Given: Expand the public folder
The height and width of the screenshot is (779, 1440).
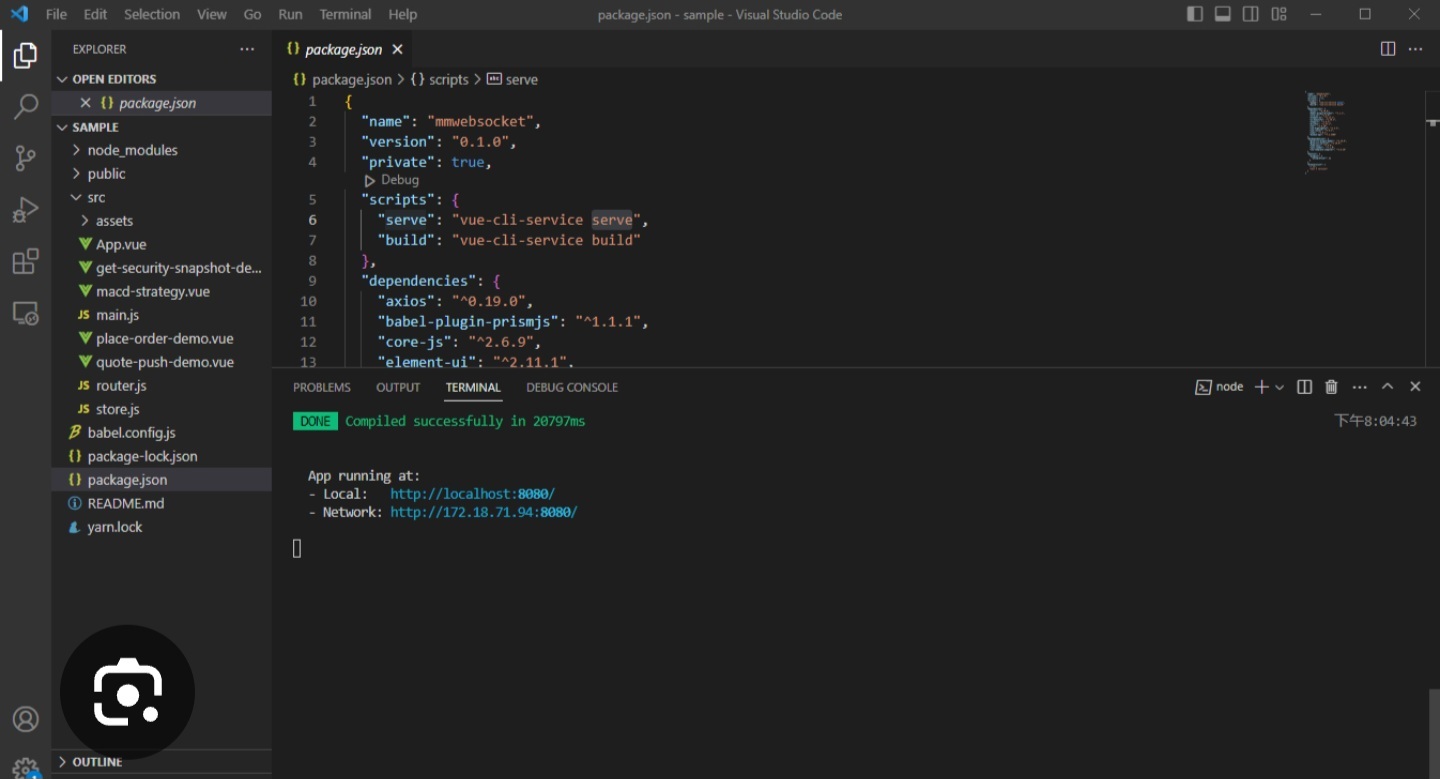Looking at the screenshot, I should [x=161, y=174].
